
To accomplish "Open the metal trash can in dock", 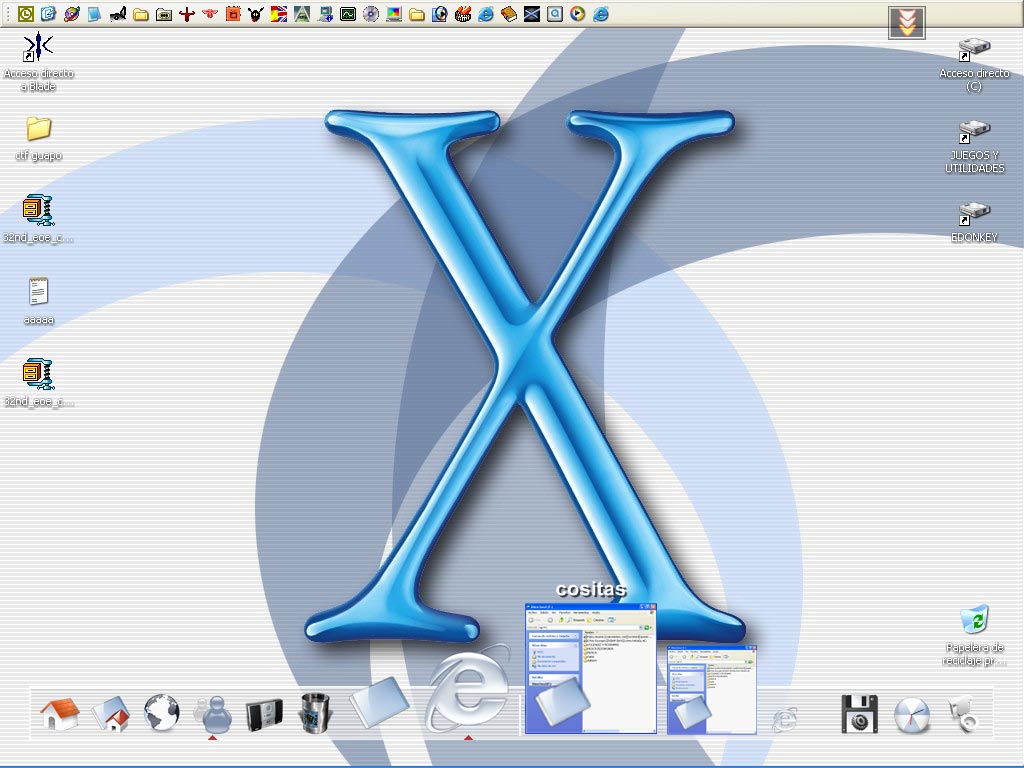I will pos(315,713).
